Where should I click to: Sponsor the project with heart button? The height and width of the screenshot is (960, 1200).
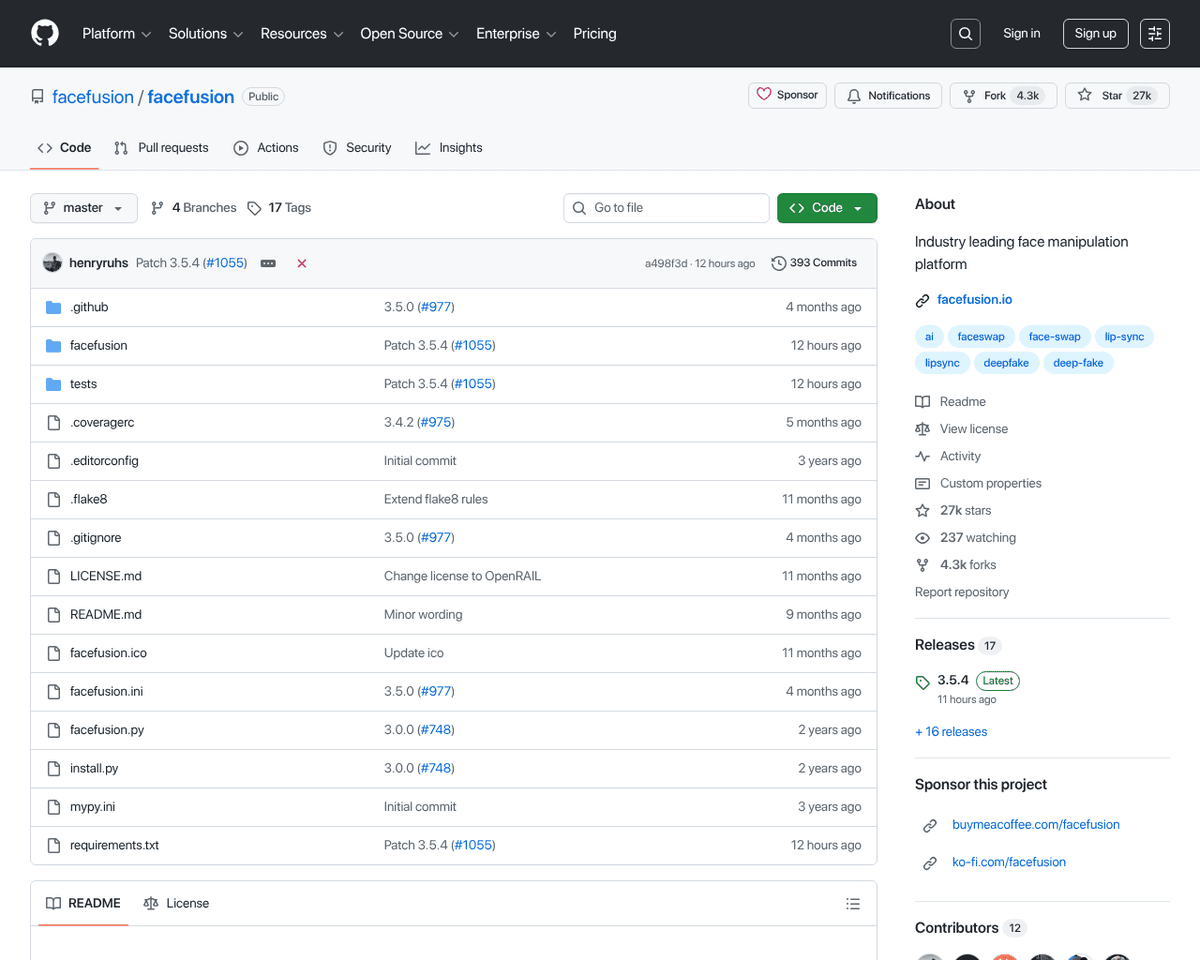coord(787,95)
